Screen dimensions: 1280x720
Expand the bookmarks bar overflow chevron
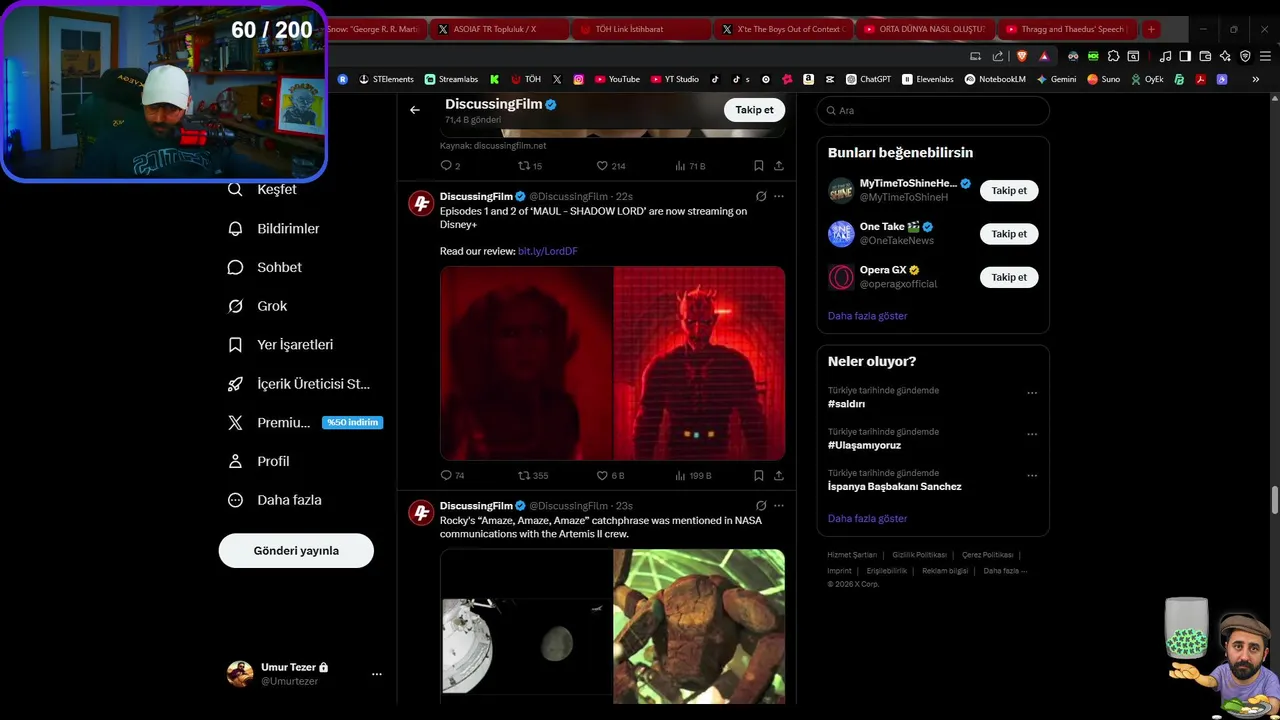point(1255,79)
